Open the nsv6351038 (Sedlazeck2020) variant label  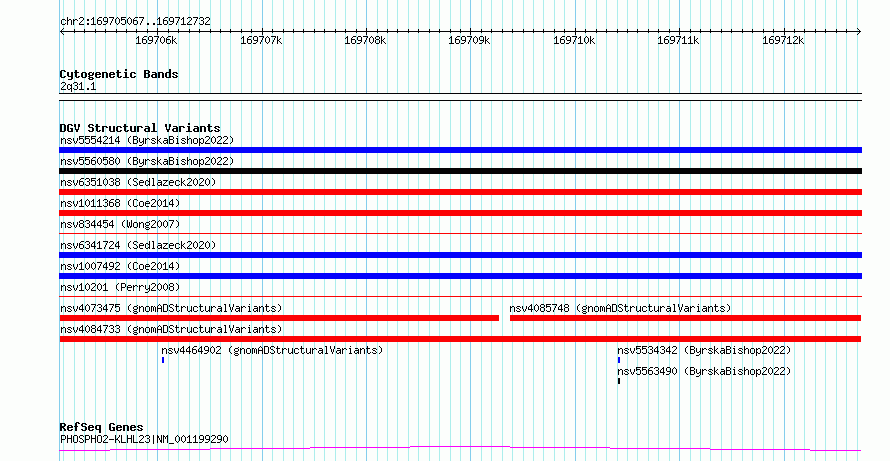138,182
